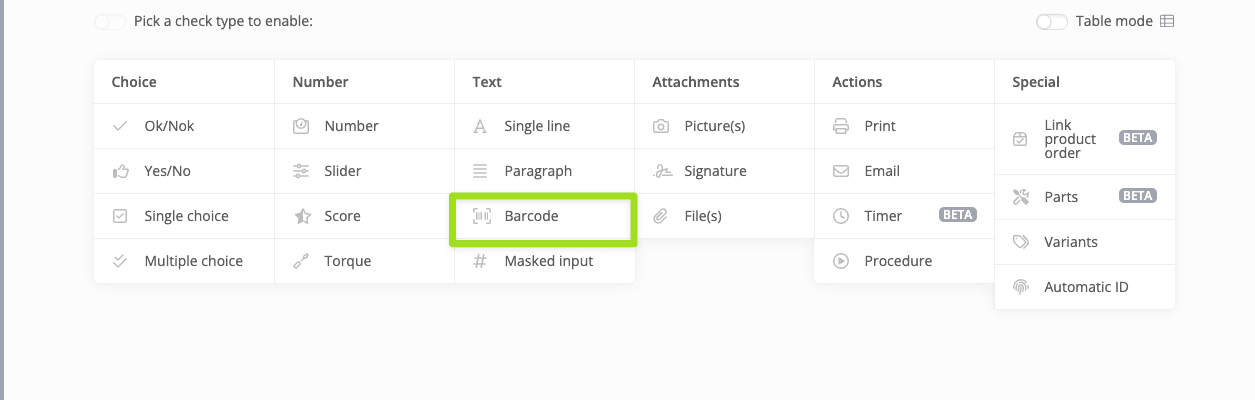This screenshot has height=400, width=1255.
Task: Select the Print printer icon
Action: (841, 126)
